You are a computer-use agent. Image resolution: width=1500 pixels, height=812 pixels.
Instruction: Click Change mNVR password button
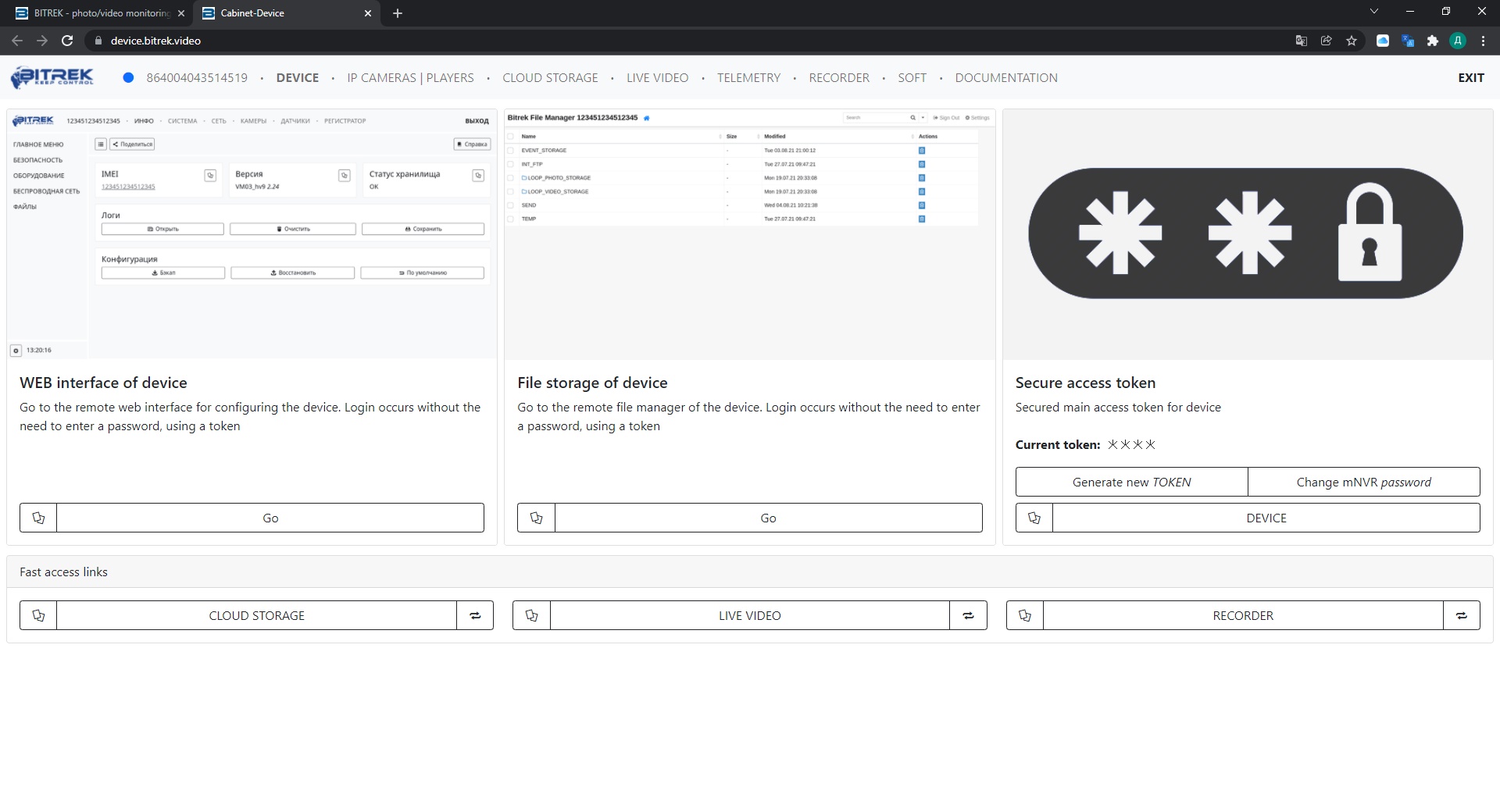coord(1363,482)
